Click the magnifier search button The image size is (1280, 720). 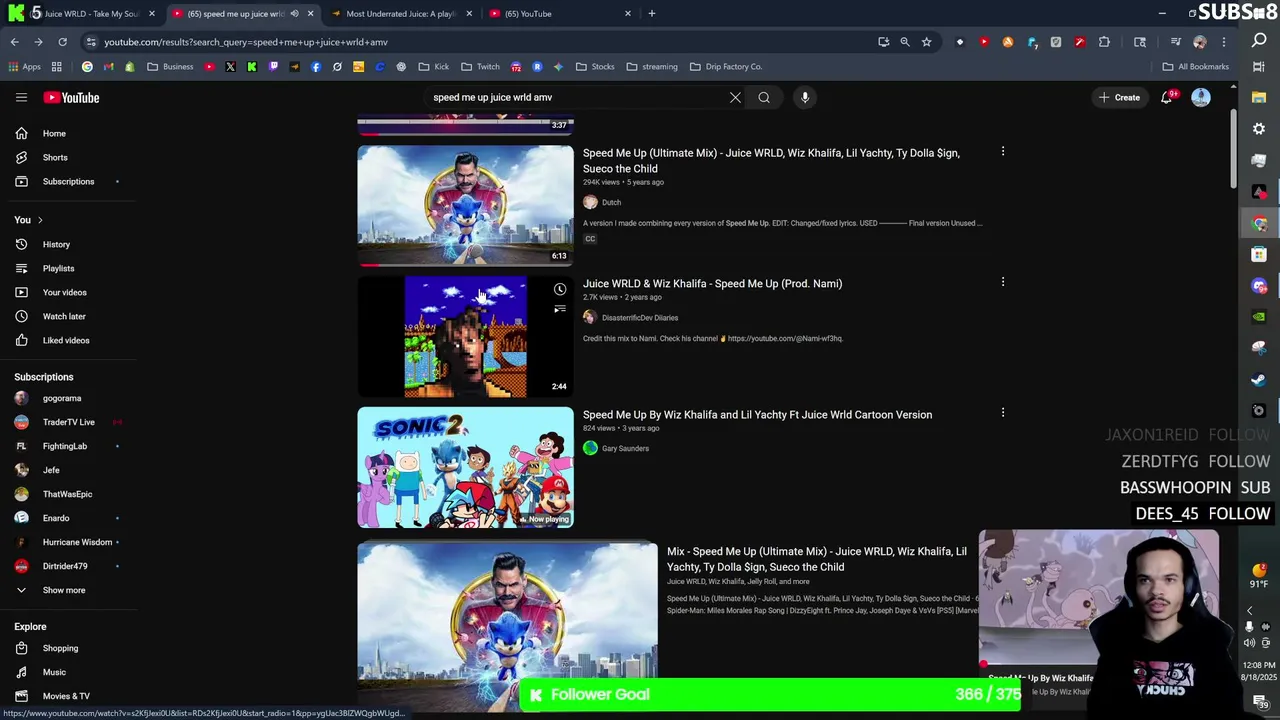764,97
